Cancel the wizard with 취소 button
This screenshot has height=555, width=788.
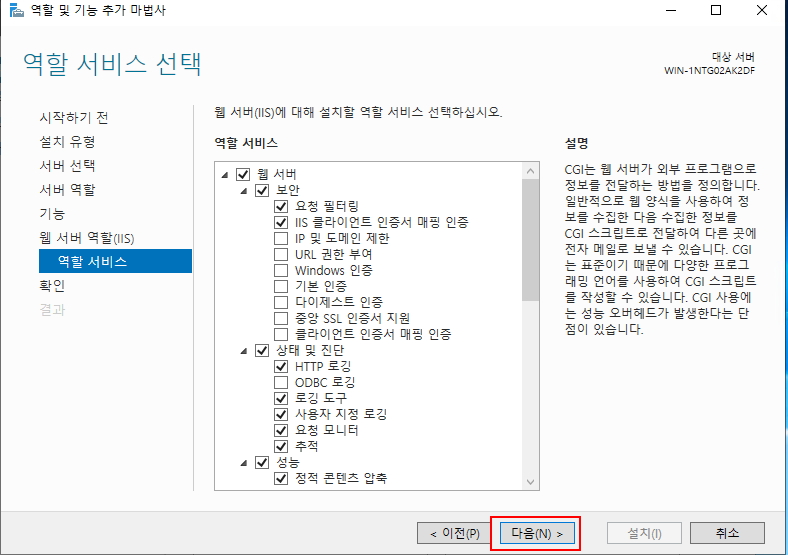click(x=726, y=533)
